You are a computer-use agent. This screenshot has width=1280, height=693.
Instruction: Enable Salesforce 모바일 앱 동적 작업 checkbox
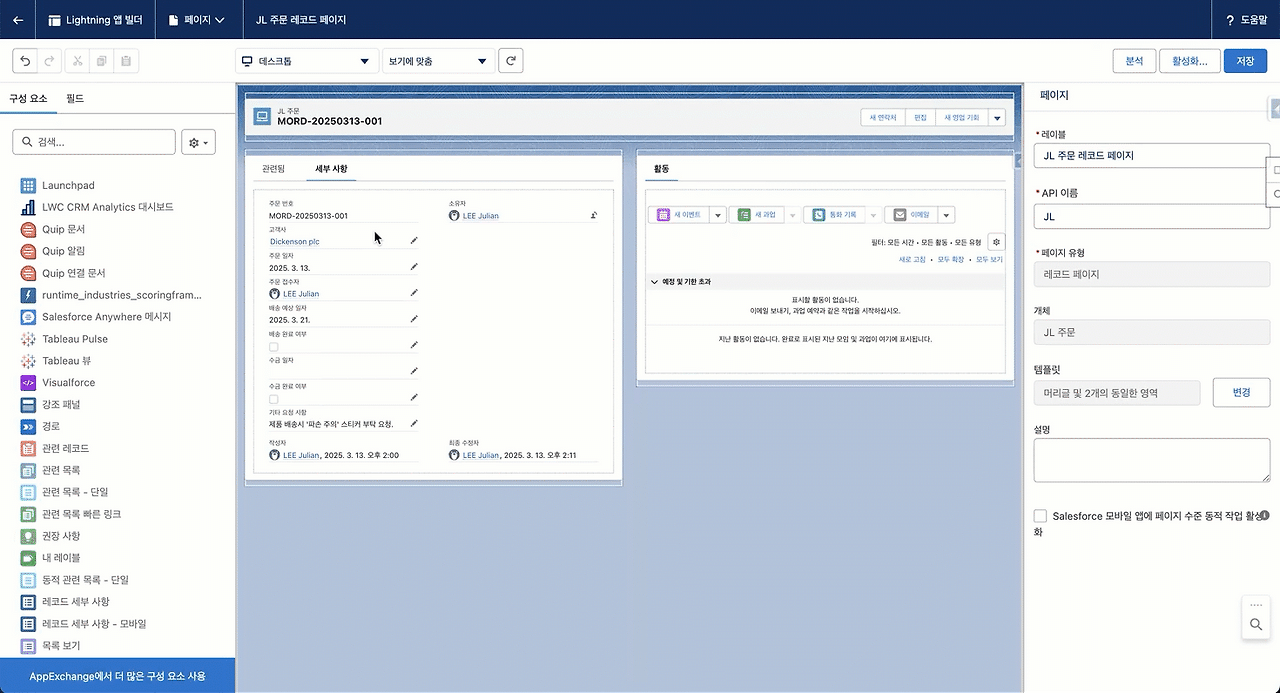pyautogui.click(x=1041, y=516)
